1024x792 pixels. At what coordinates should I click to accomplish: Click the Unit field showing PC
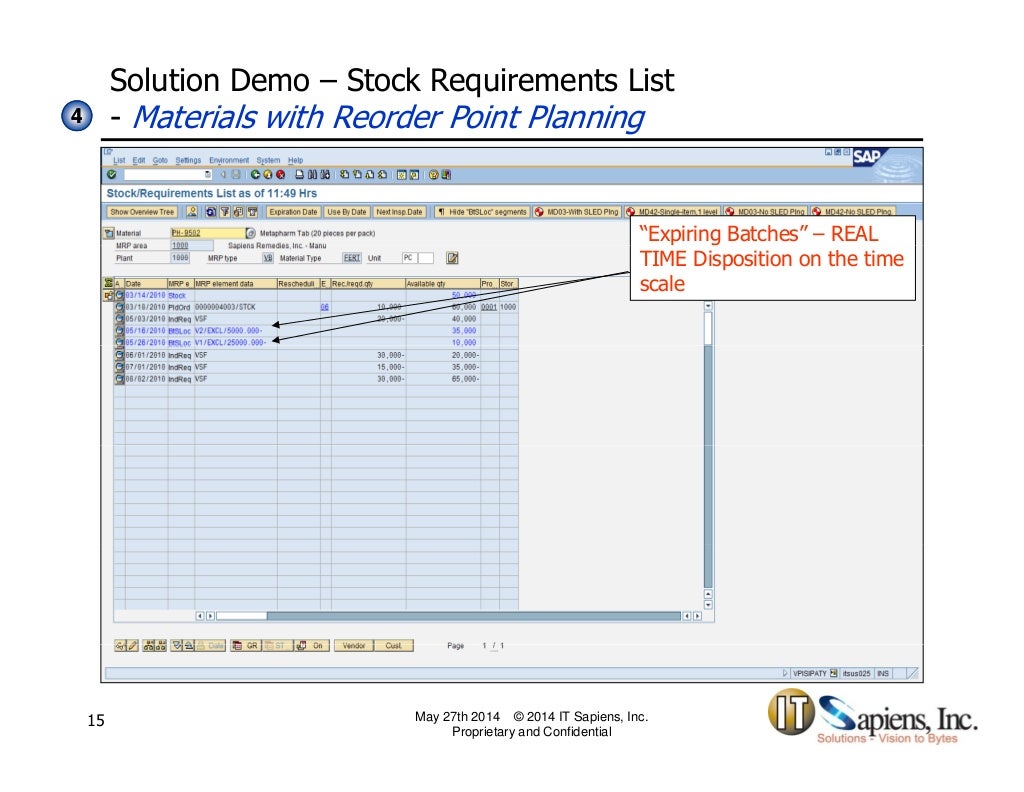pyautogui.click(x=409, y=258)
